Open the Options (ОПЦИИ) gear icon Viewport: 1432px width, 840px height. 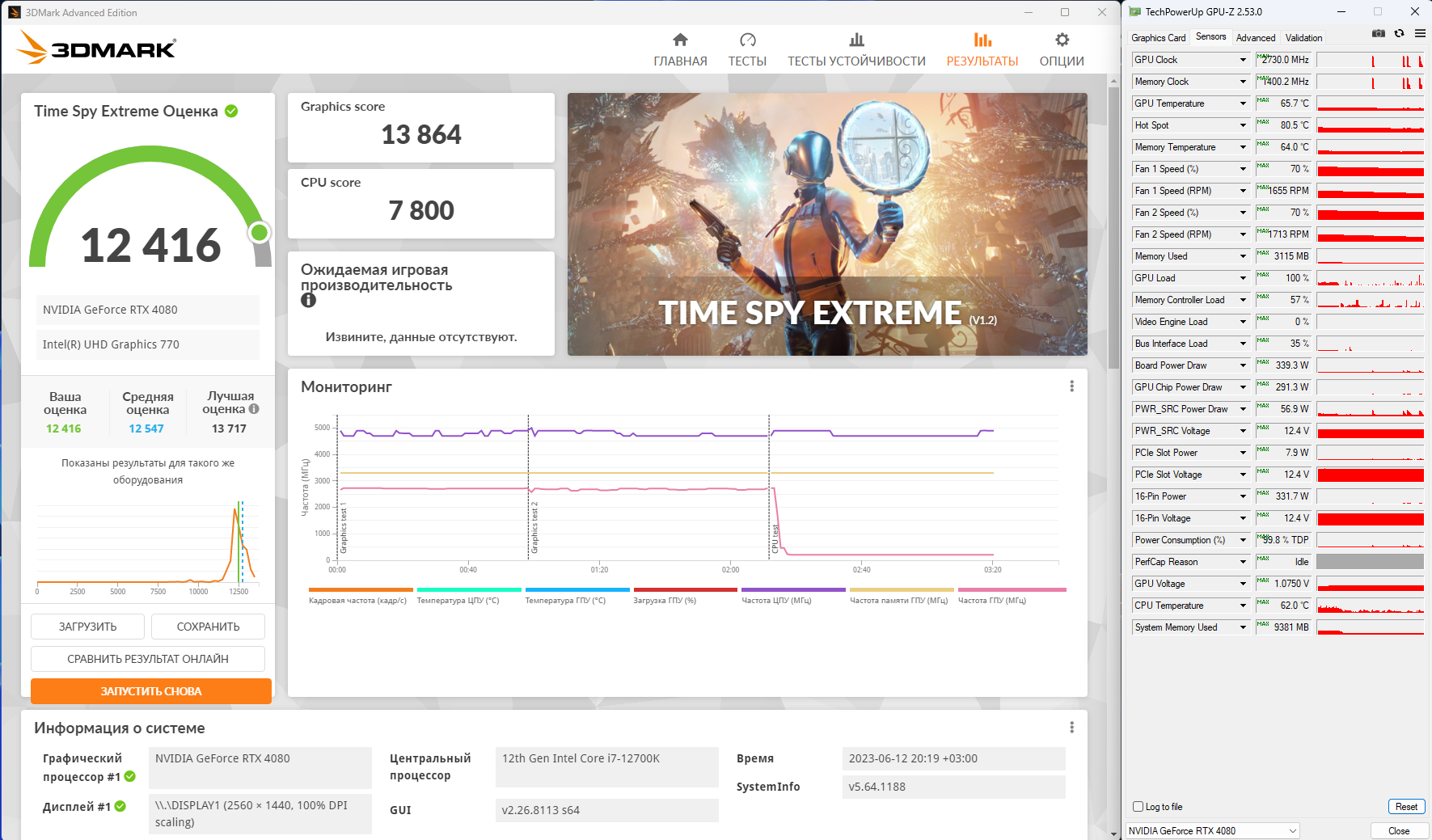1062,40
